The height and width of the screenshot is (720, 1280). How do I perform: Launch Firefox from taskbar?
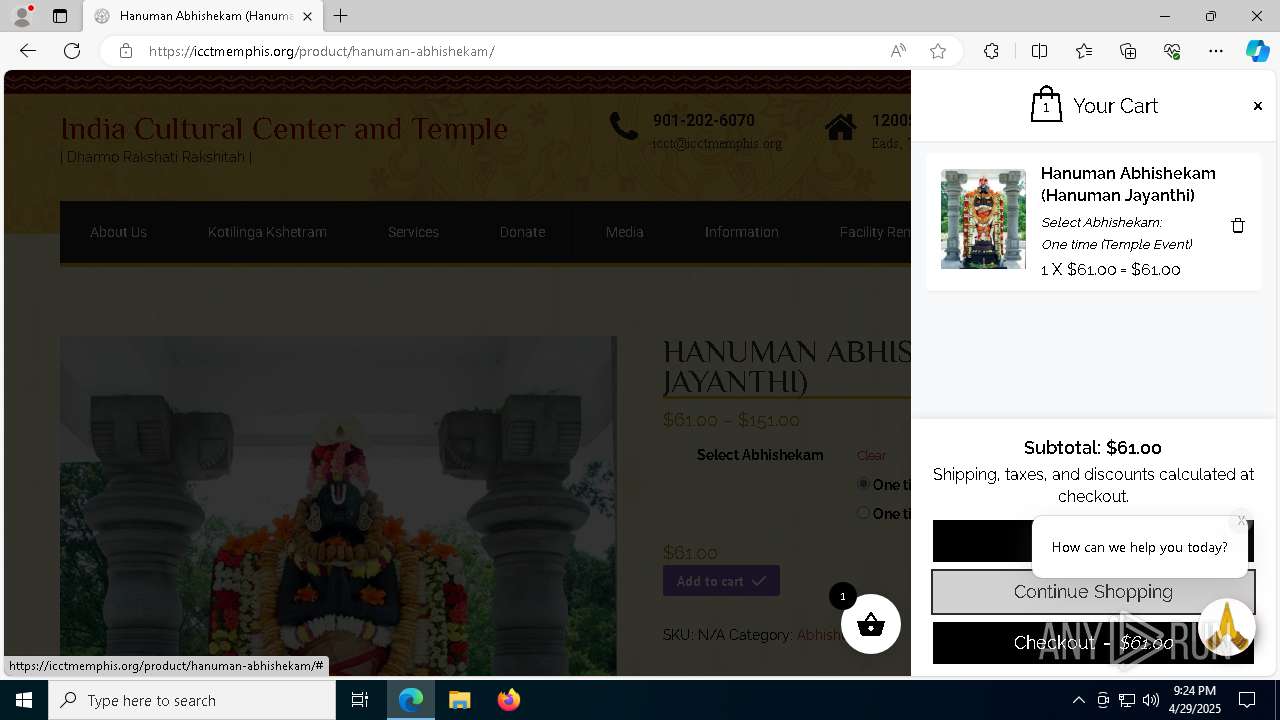(x=508, y=700)
